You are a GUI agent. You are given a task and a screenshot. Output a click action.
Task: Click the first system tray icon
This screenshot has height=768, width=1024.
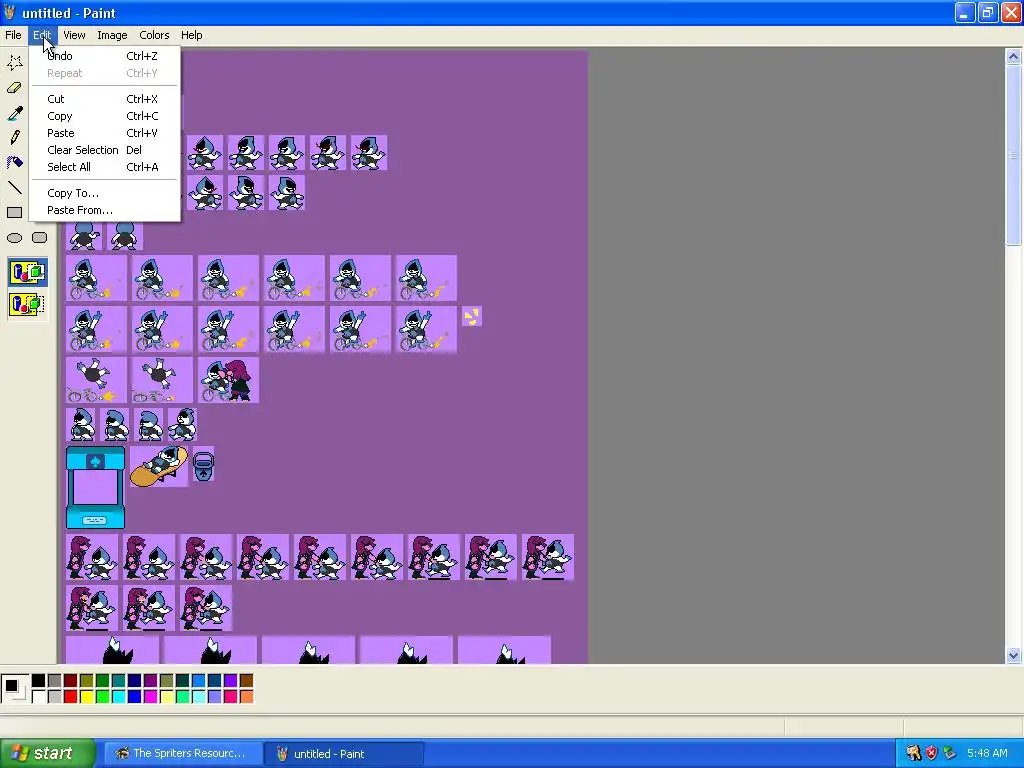[x=914, y=754]
